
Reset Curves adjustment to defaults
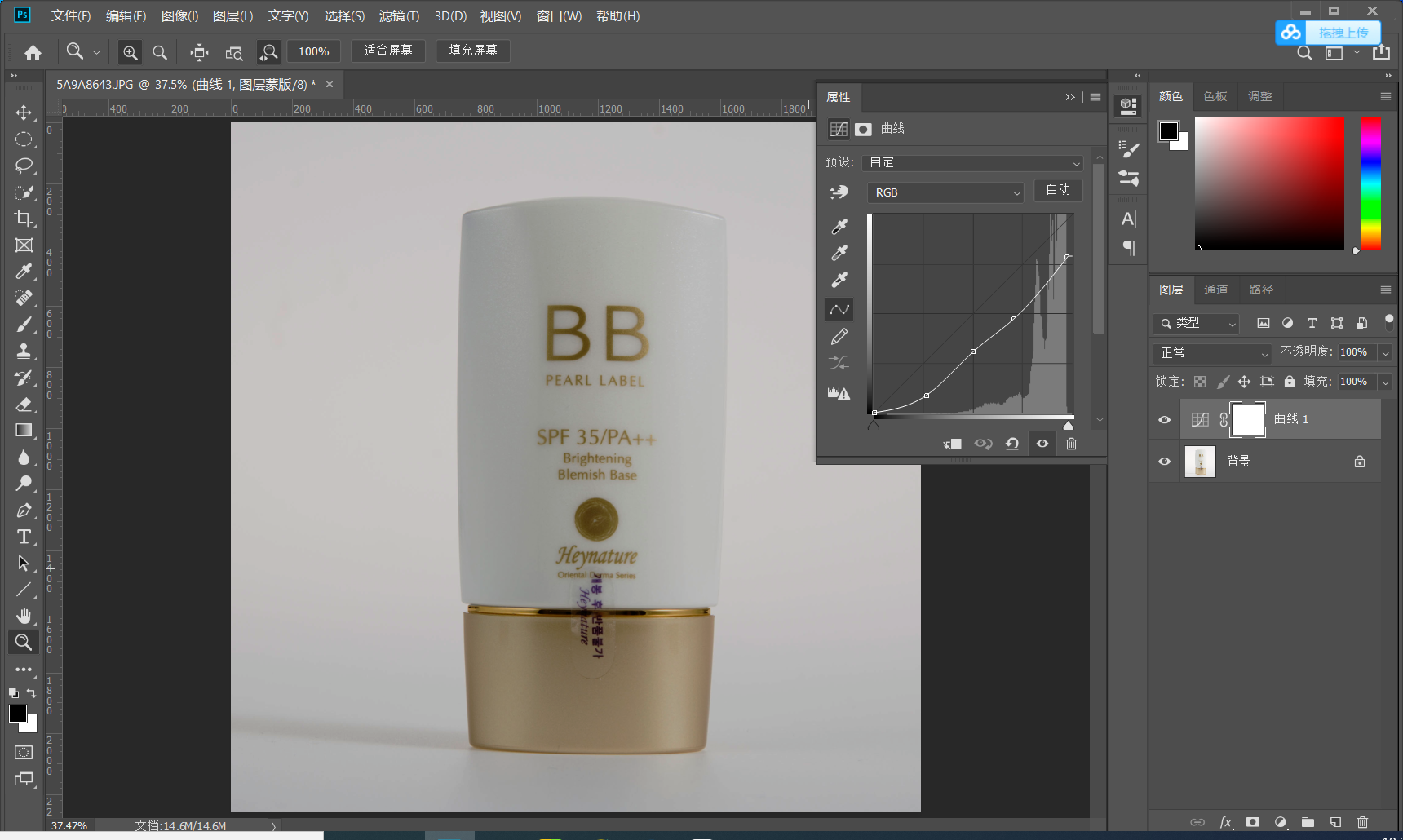click(1012, 444)
